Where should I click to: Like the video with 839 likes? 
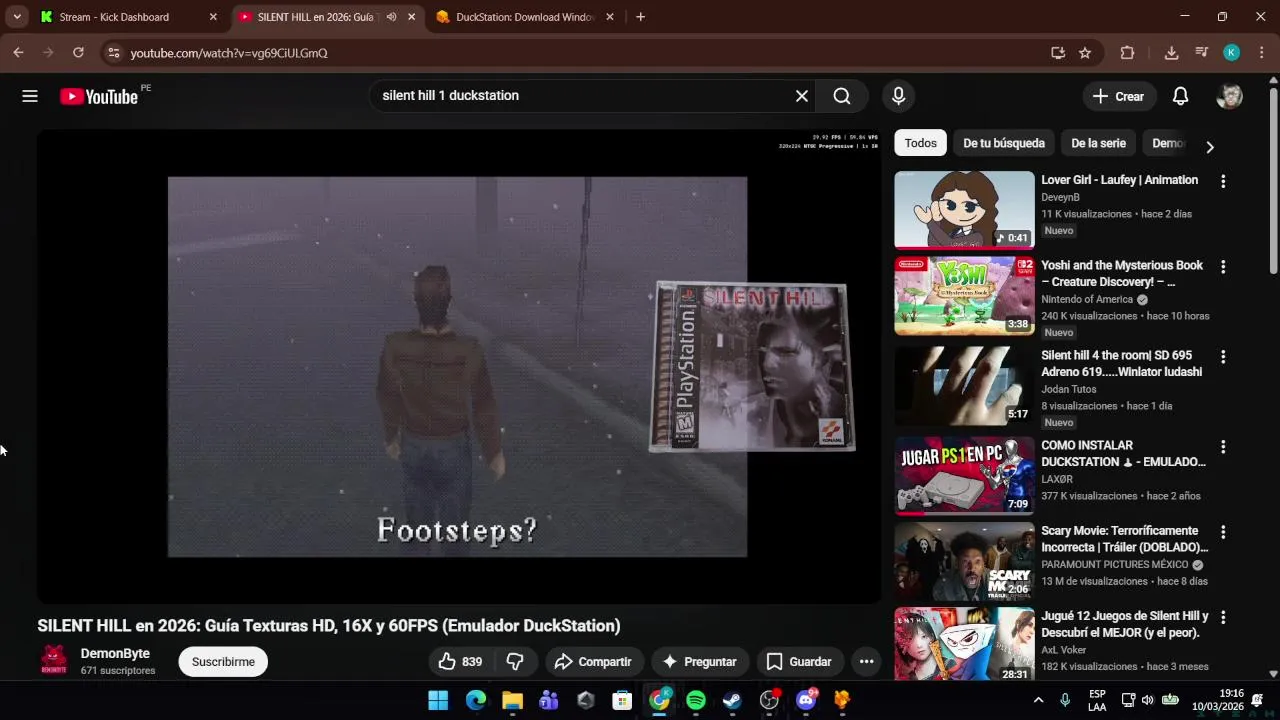[x=460, y=661]
